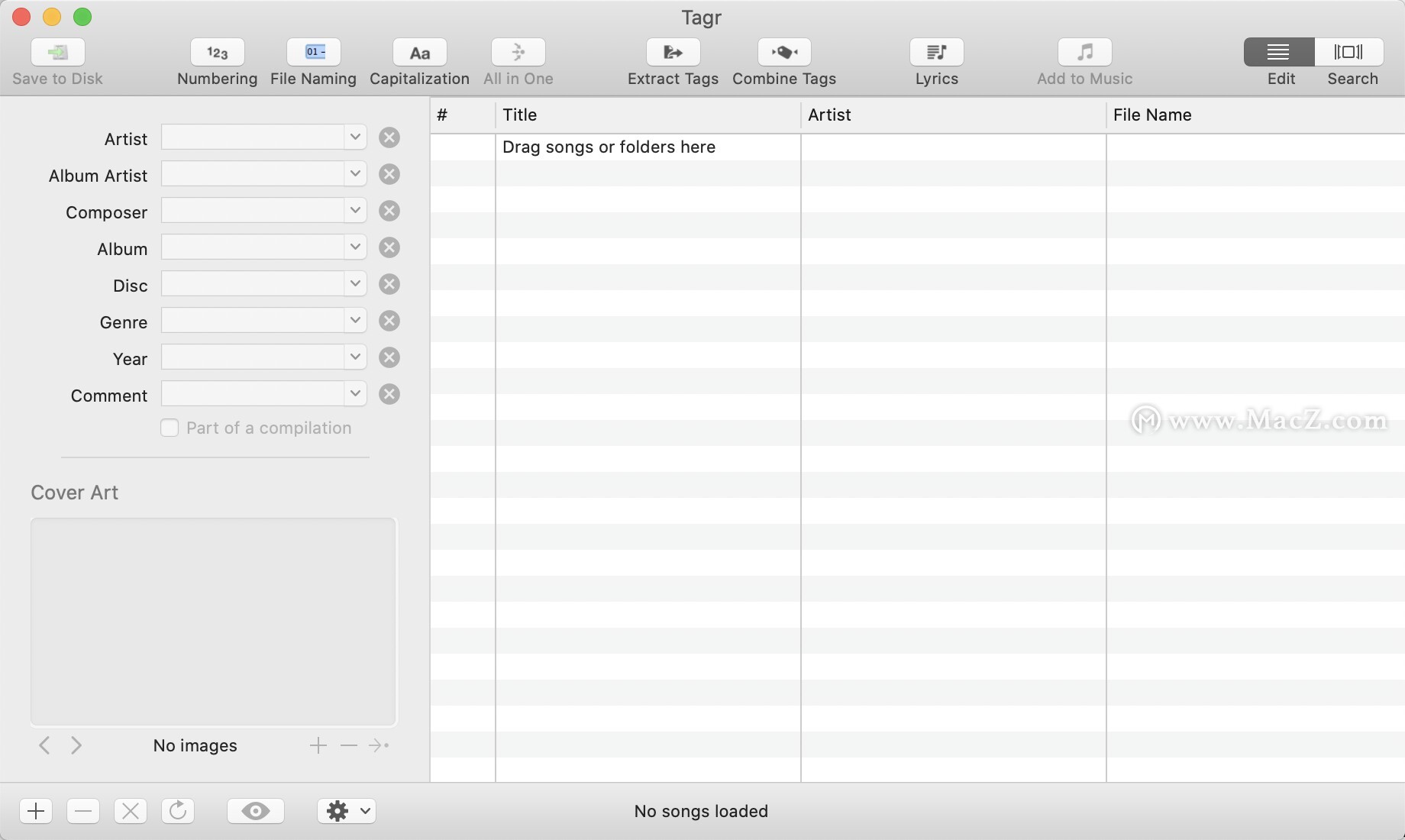Click the Add to Music toolbar icon
Image resolution: width=1405 pixels, height=840 pixels.
coord(1085,52)
